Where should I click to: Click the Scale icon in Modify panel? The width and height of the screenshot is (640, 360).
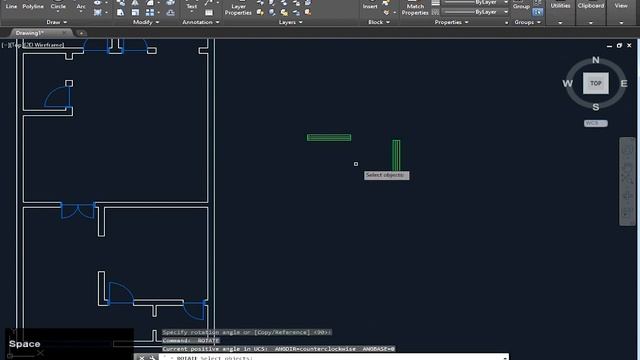[x=135, y=13]
